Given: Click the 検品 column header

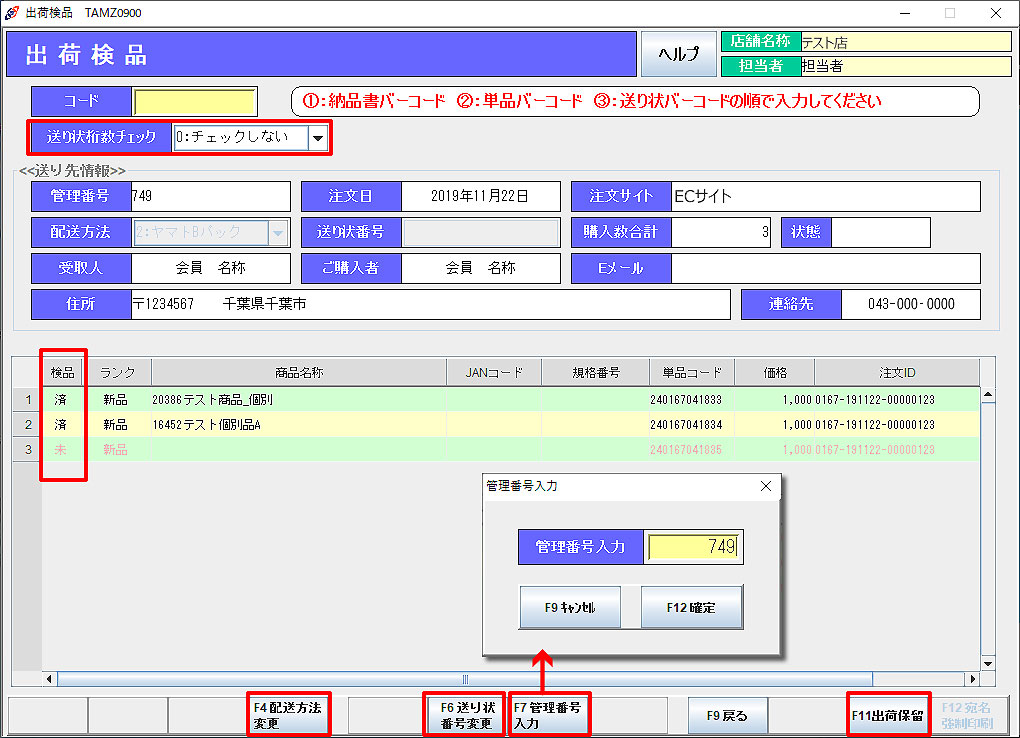Looking at the screenshot, I should pos(63,373).
